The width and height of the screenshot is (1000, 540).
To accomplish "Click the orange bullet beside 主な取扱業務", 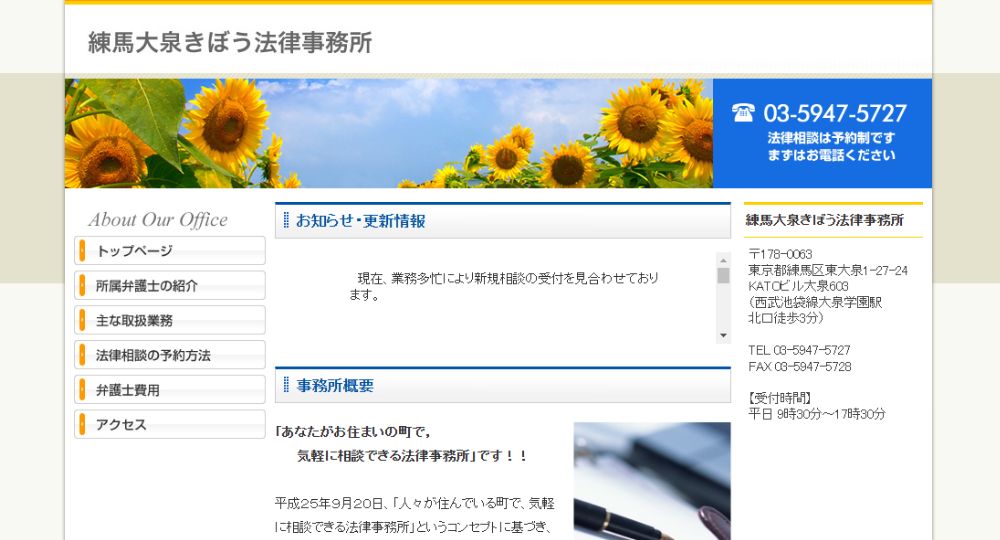I will coord(80,320).
